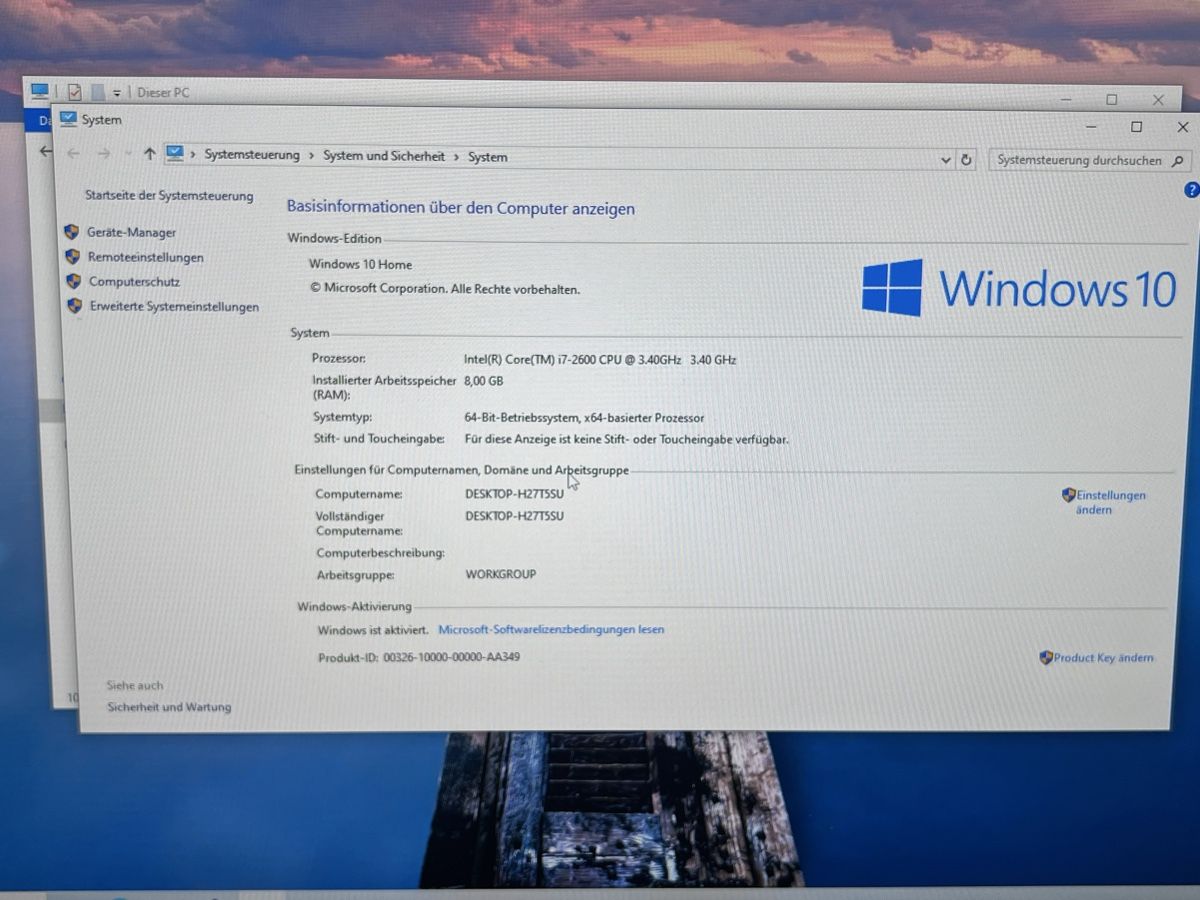Open Geräte-Manager from the sidebar
This screenshot has width=1200, height=900.
pos(131,232)
